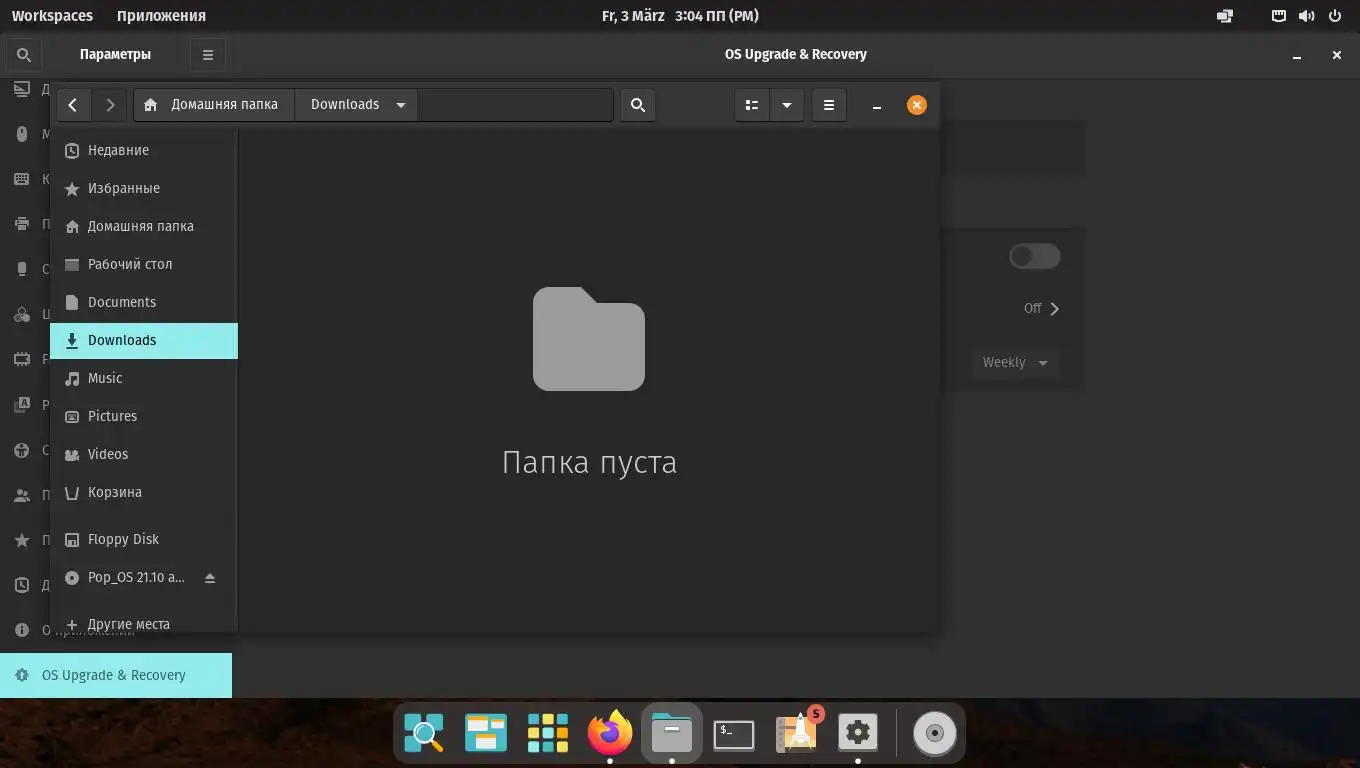Click the Trash icon in the sidebar
The height and width of the screenshot is (768, 1360).
(x=71, y=493)
